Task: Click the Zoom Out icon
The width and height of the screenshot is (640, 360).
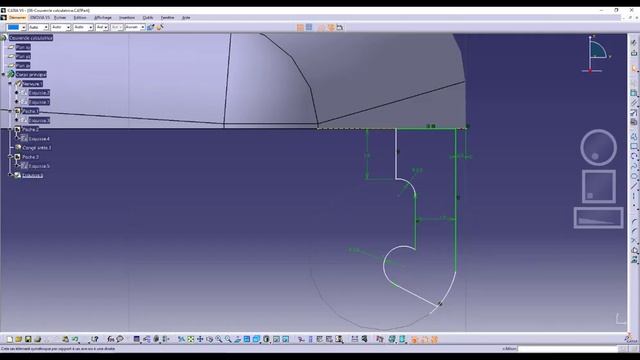Action: point(228,339)
